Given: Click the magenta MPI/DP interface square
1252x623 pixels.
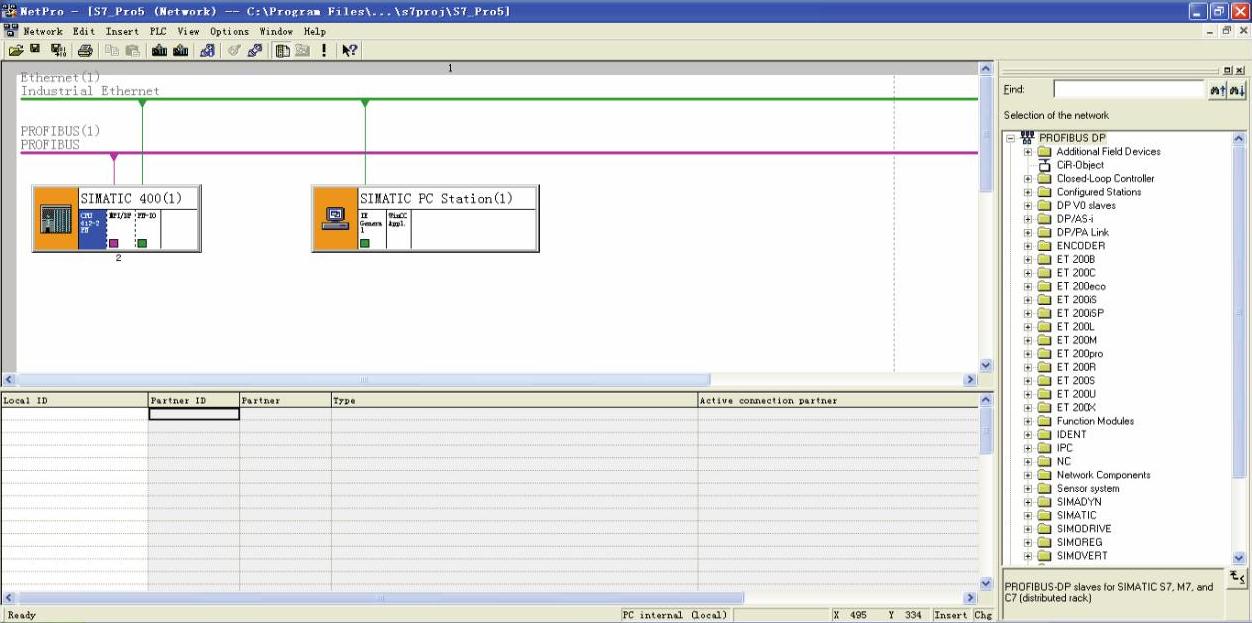Looking at the screenshot, I should pos(114,243).
